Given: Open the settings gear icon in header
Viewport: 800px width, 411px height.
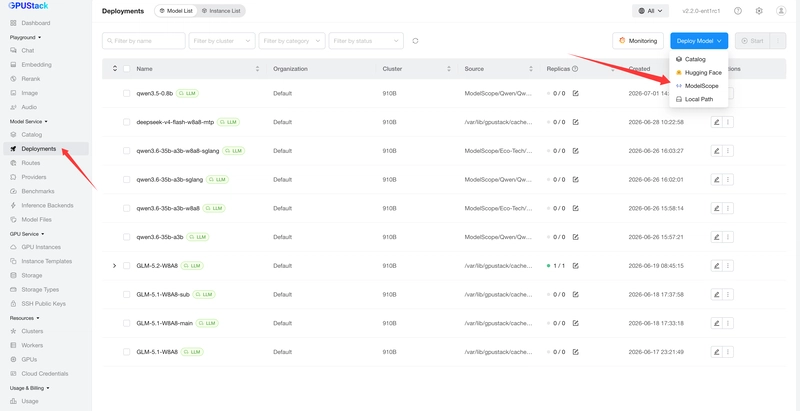Looking at the screenshot, I should coord(759,11).
